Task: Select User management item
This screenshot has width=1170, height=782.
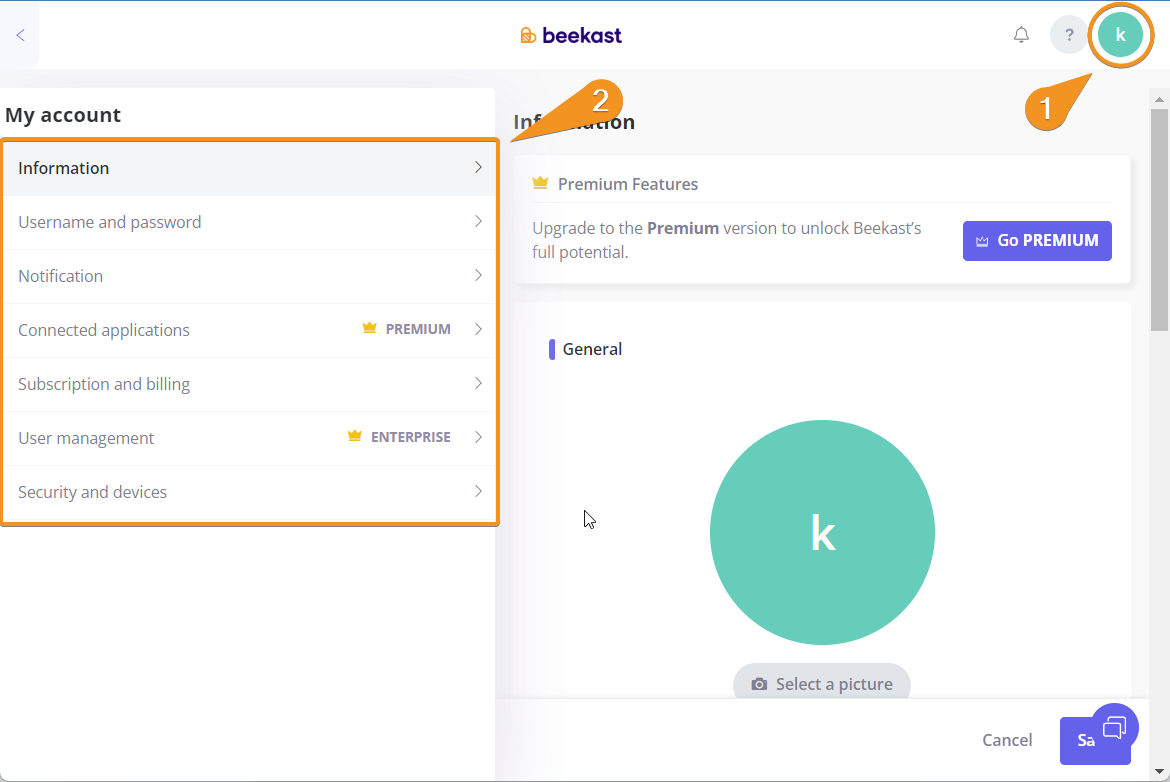Action: point(250,438)
